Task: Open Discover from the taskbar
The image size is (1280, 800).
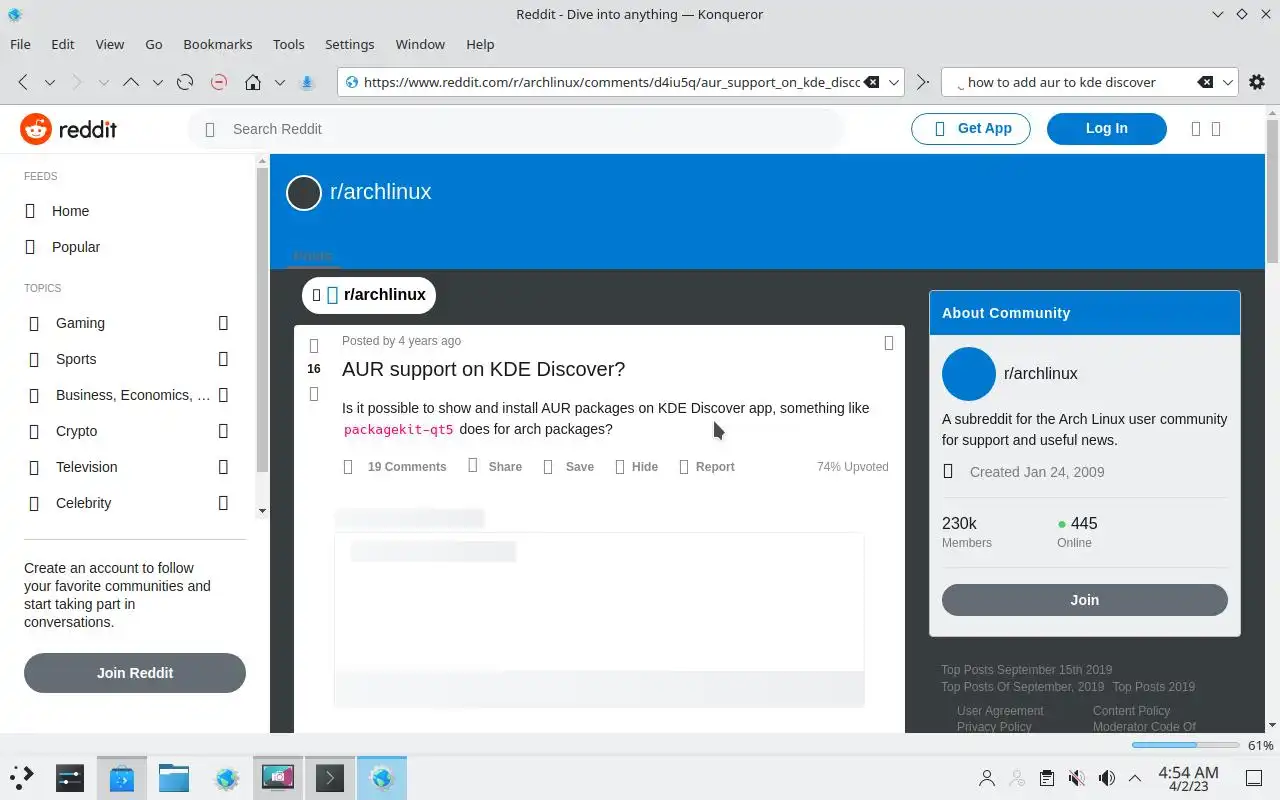Action: (122, 777)
